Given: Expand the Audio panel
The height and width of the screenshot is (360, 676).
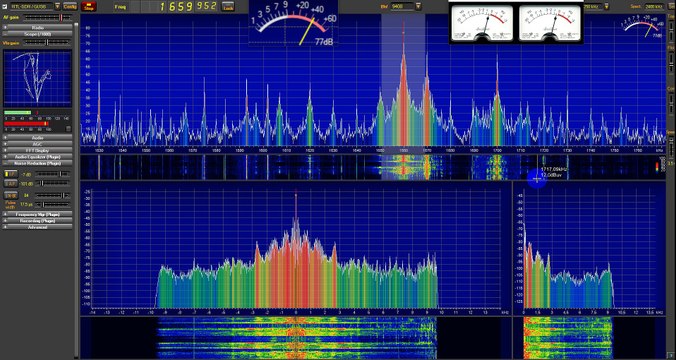Looking at the screenshot, I should (38, 138).
